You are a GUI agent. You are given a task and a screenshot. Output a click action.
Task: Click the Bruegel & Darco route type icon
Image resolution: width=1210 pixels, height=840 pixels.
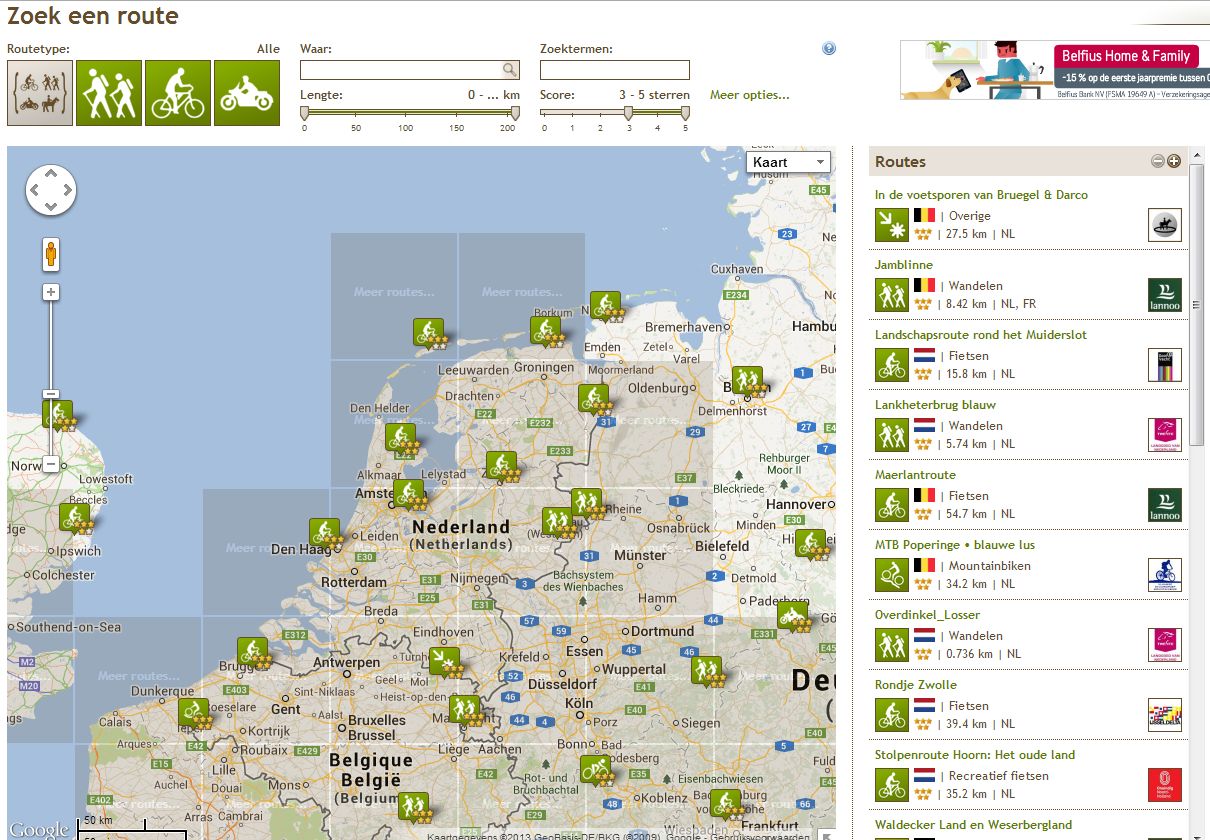click(891, 224)
